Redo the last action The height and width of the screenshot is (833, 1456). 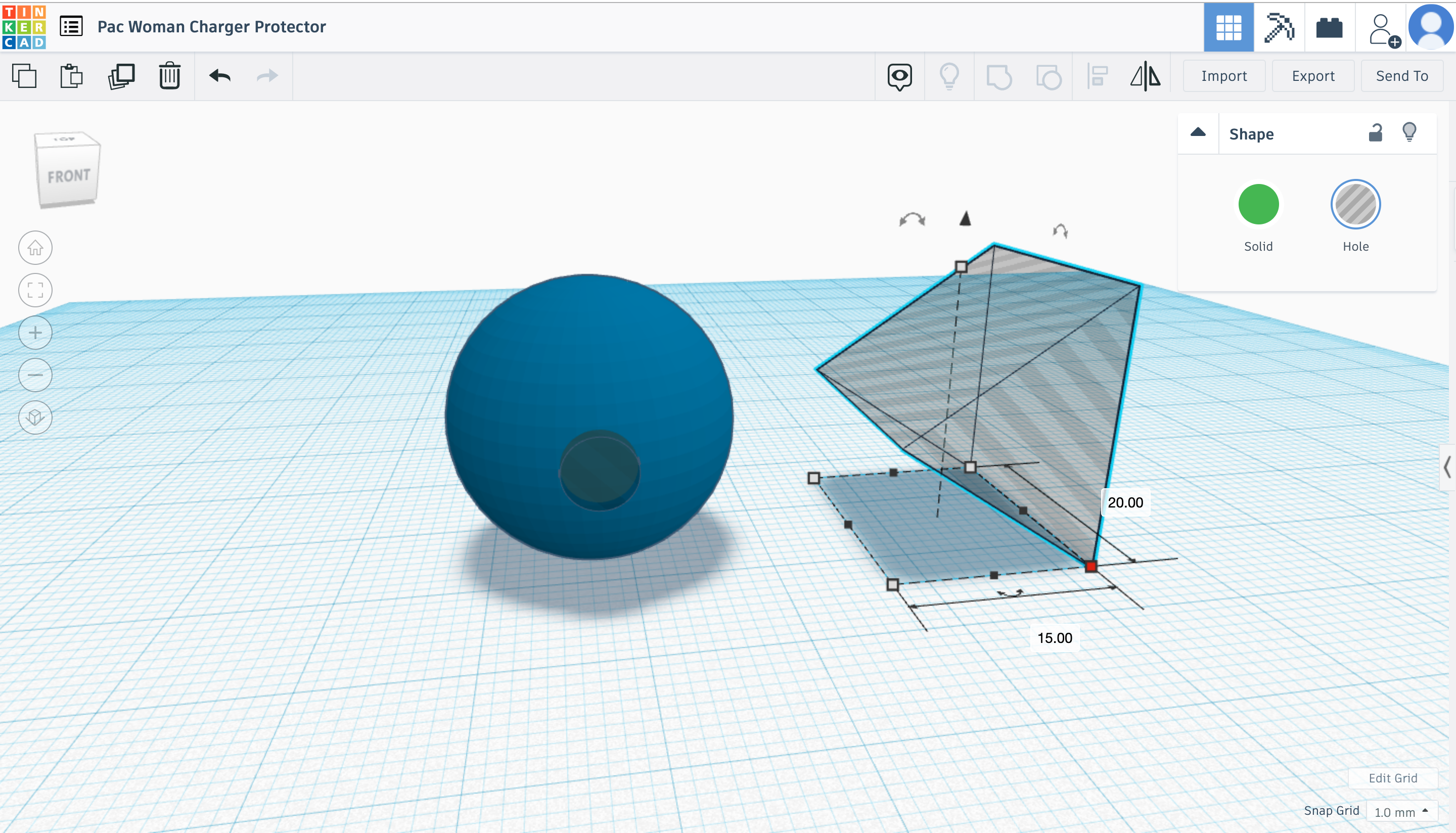click(x=267, y=75)
